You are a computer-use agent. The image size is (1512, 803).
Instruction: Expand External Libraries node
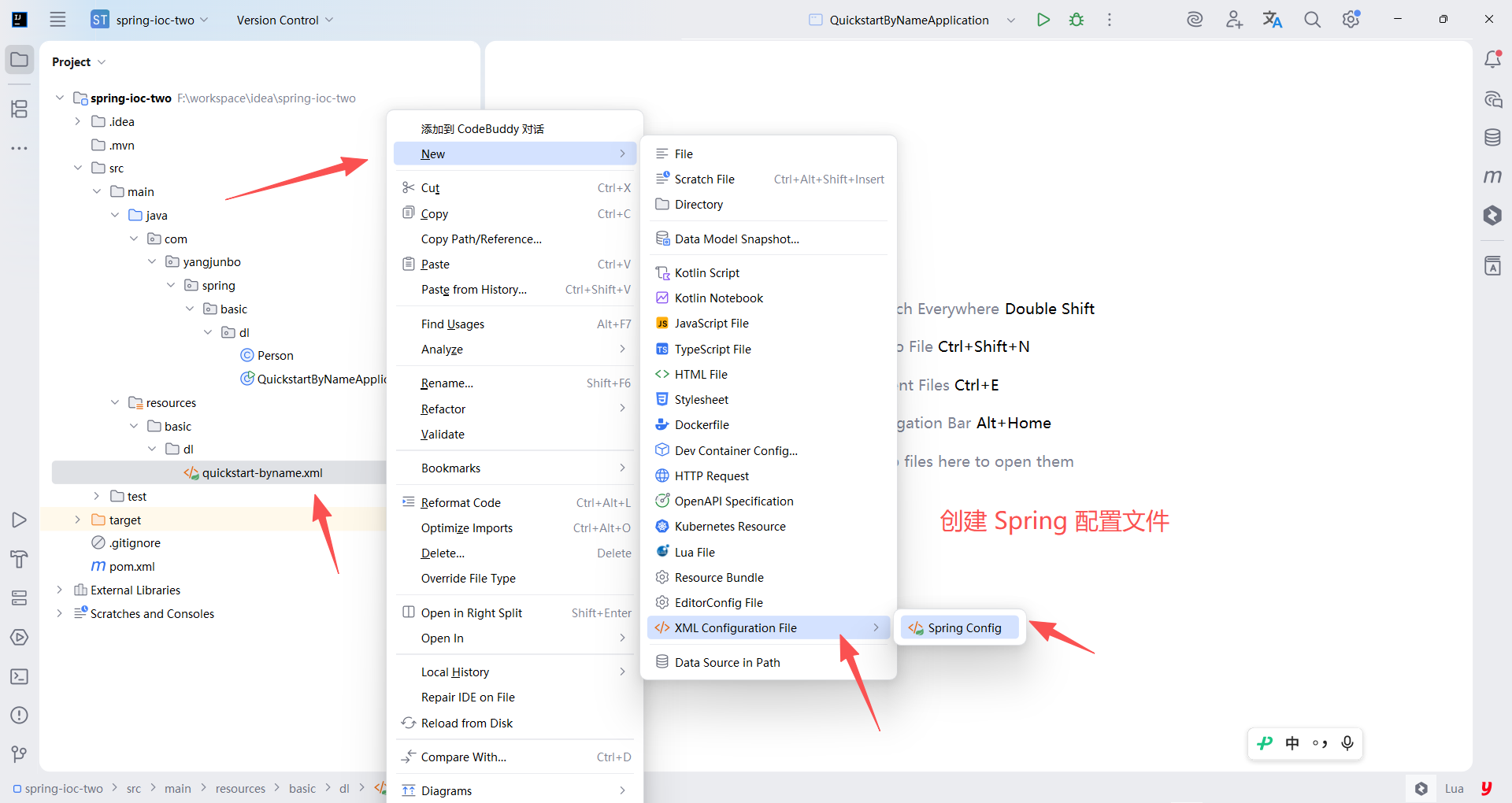click(59, 590)
